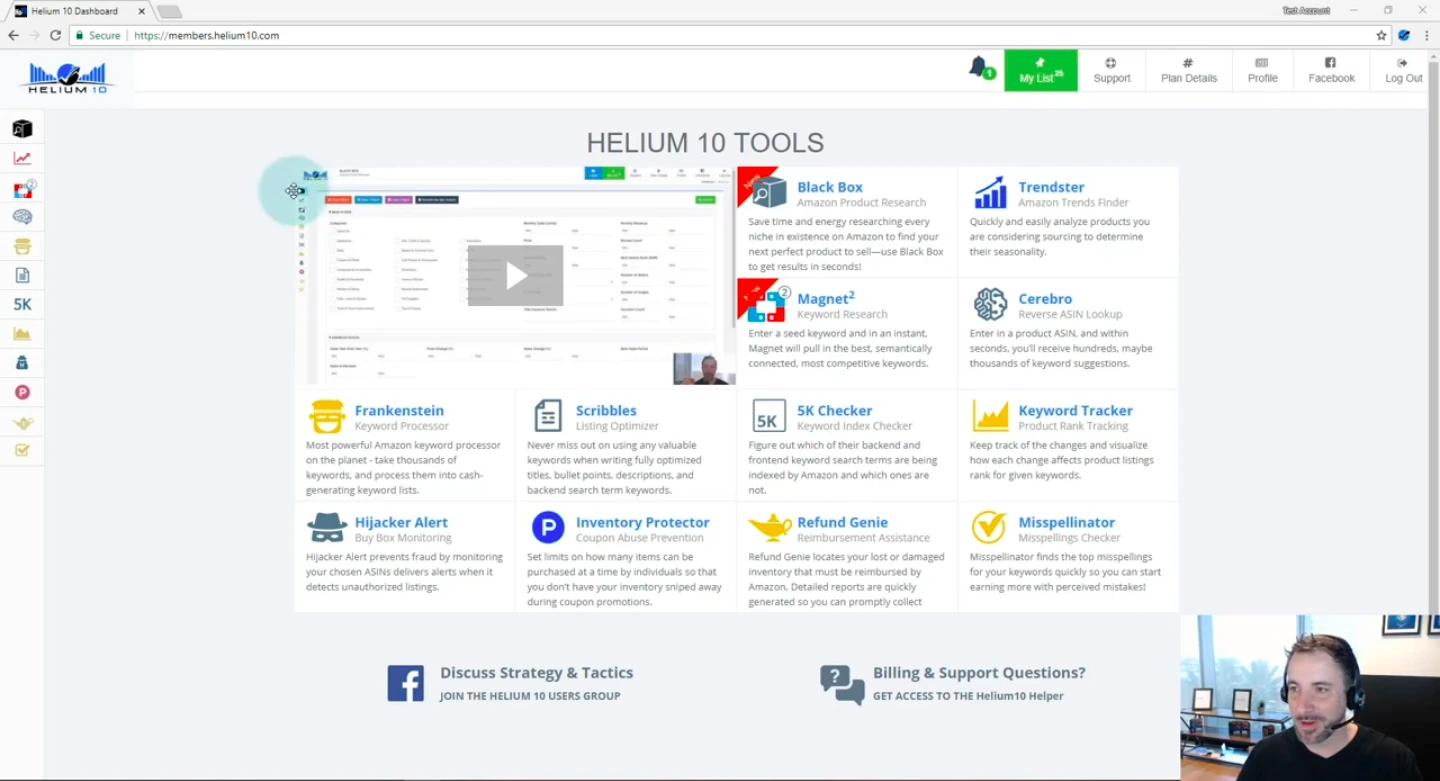
Task: Play the Black Box intro video
Action: click(516, 276)
